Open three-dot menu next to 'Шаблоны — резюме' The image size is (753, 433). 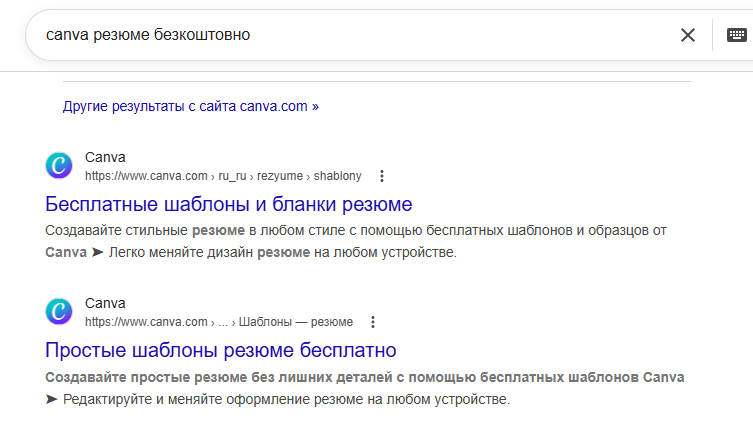click(x=373, y=322)
